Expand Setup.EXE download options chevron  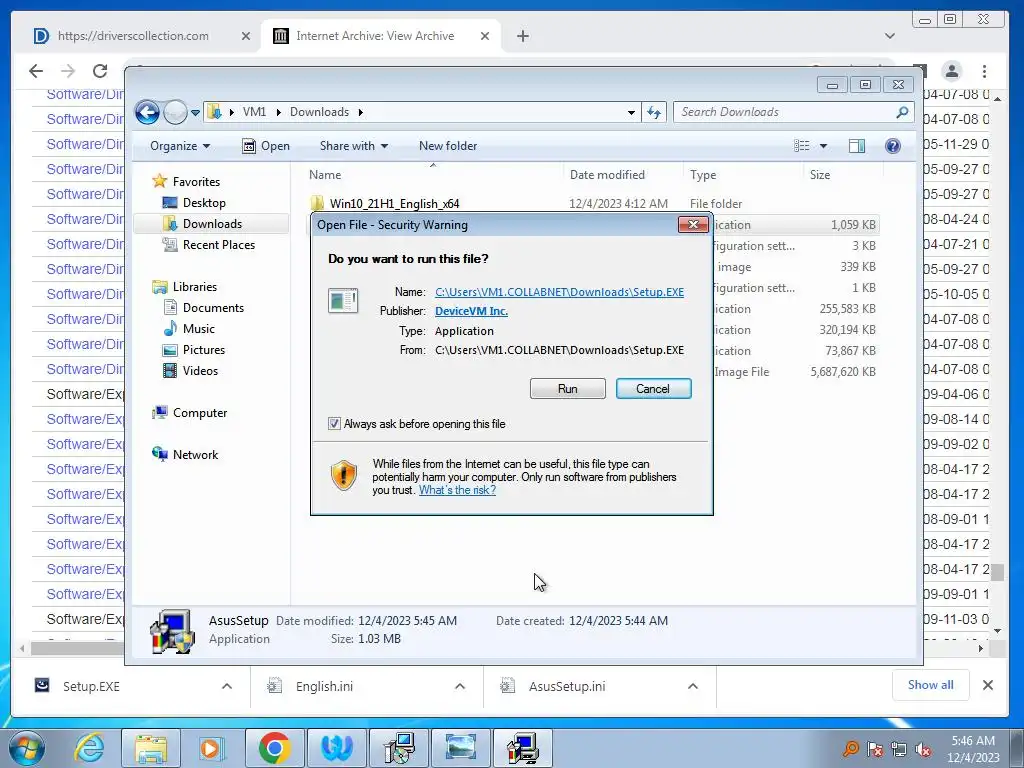pos(227,686)
